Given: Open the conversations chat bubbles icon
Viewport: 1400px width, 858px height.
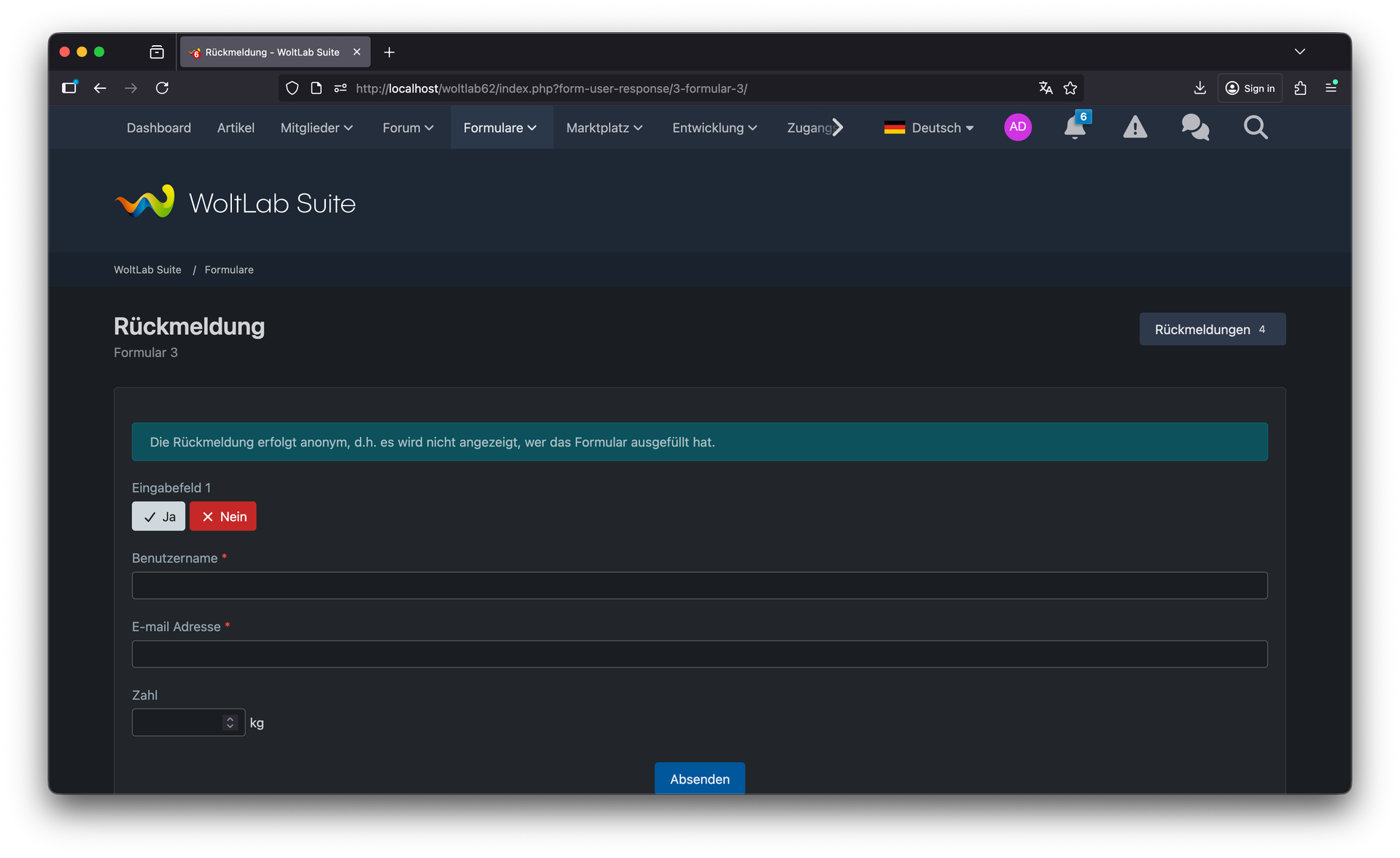Looking at the screenshot, I should click(1195, 128).
